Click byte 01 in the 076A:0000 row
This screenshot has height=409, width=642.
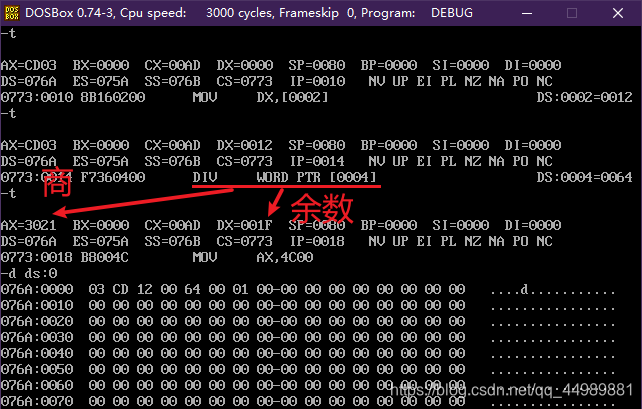pyautogui.click(x=240, y=289)
